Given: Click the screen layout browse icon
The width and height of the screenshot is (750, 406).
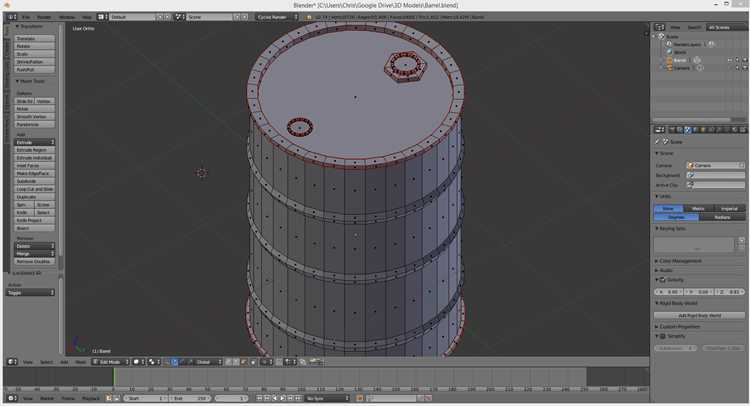Looking at the screenshot, I should 101,17.
